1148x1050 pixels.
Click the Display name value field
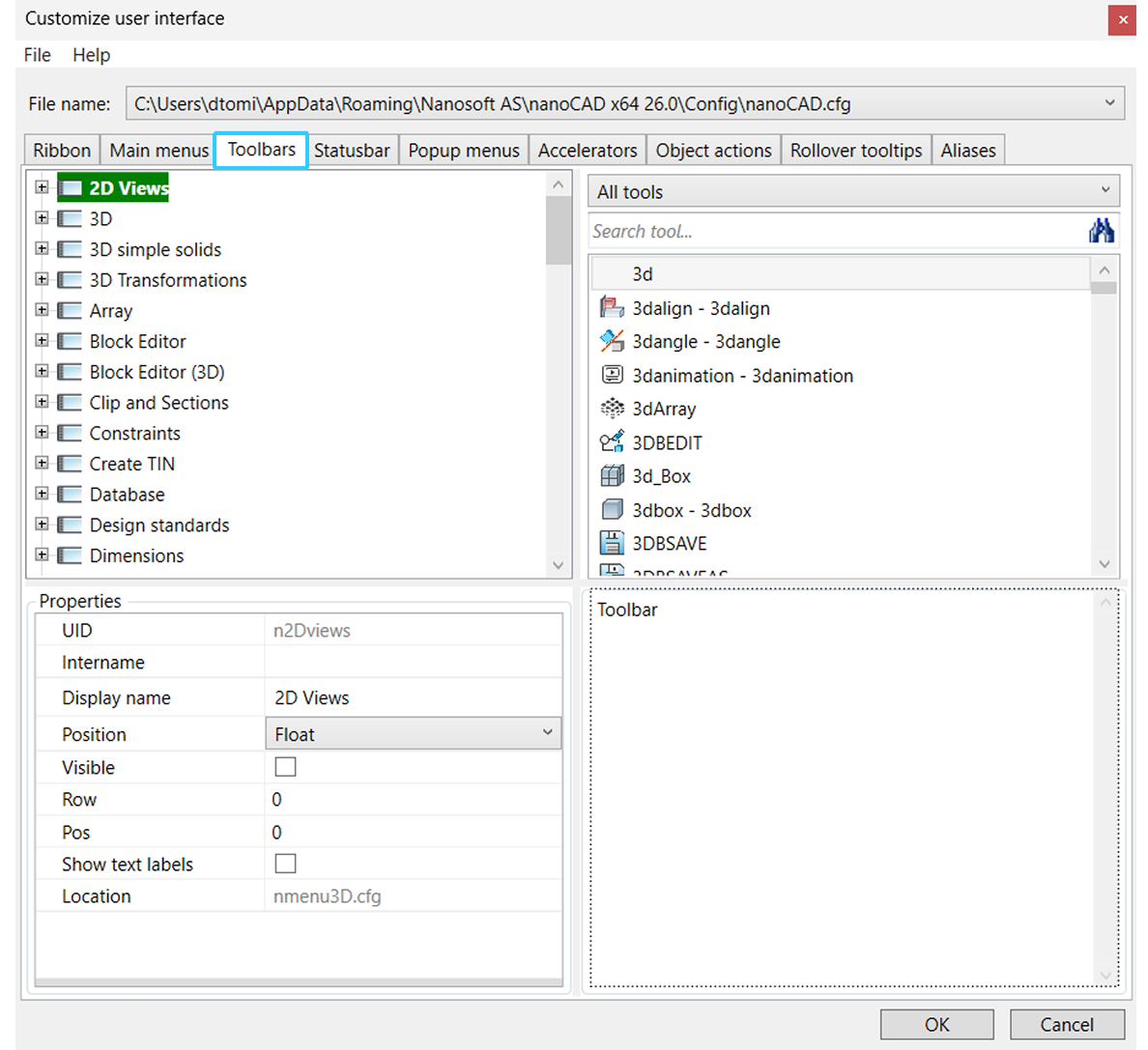414,697
